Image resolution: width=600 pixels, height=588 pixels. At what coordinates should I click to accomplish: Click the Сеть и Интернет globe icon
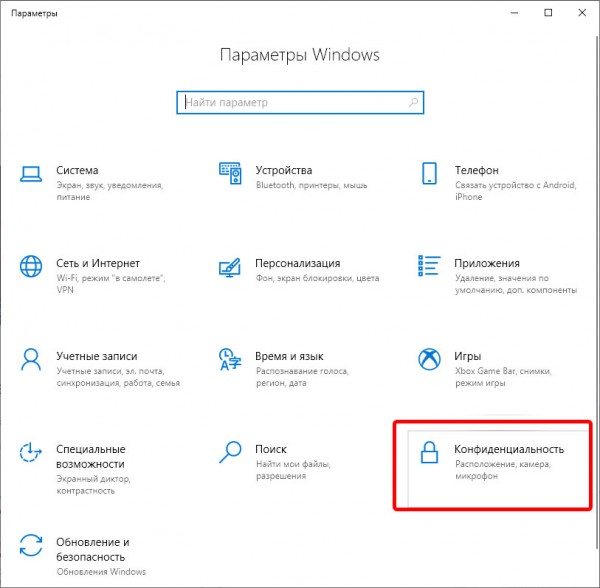click(x=31, y=266)
